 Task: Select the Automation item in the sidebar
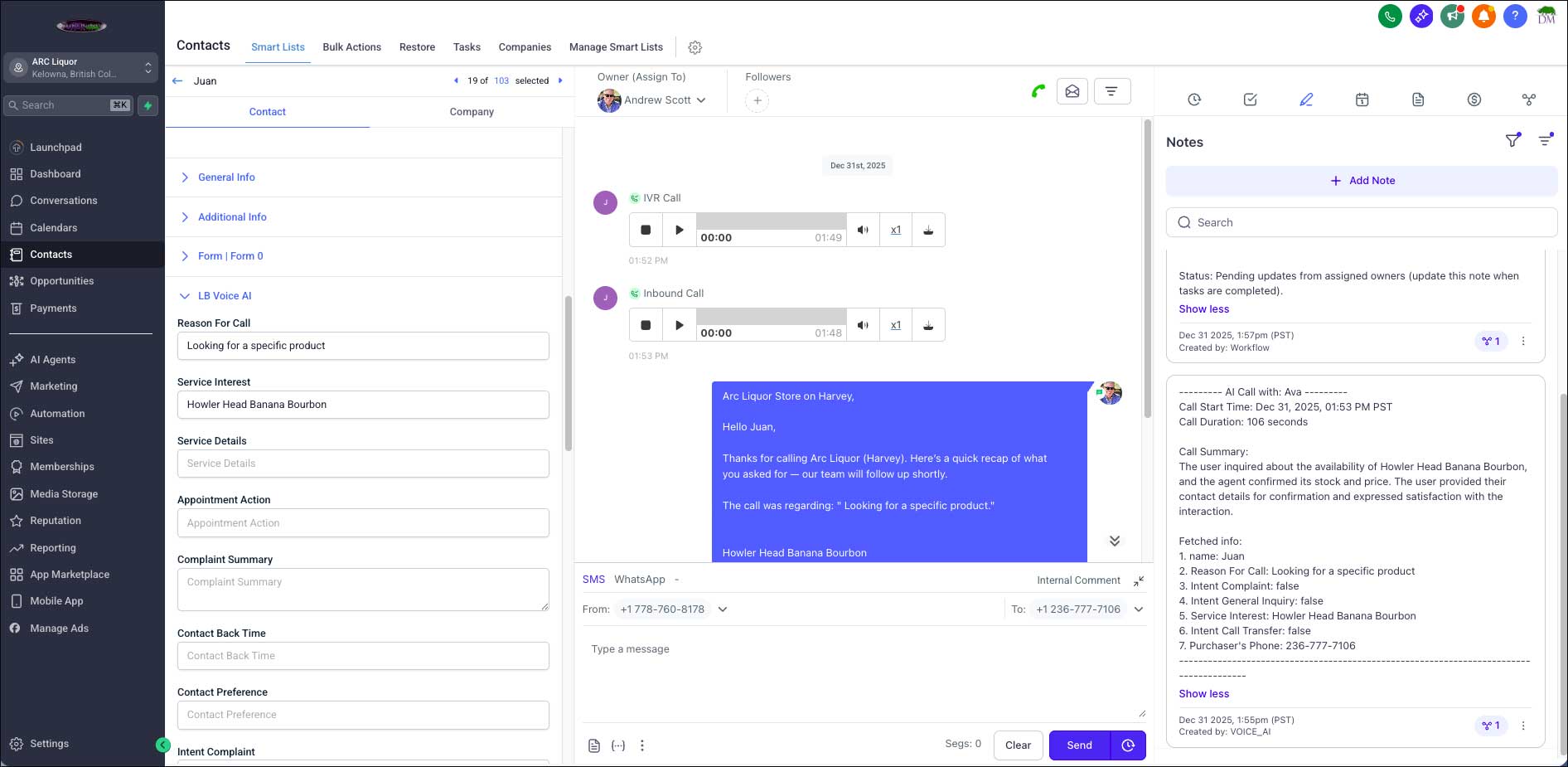58,413
